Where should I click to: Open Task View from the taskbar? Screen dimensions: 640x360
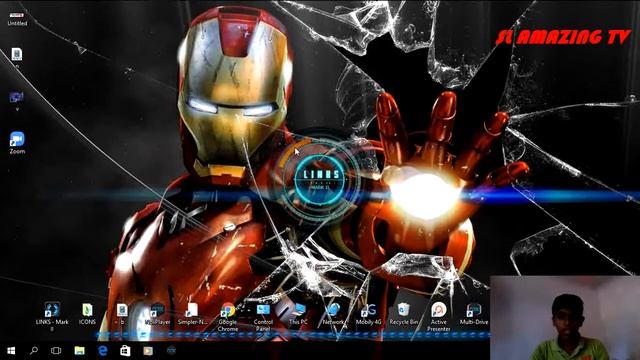click(x=56, y=351)
